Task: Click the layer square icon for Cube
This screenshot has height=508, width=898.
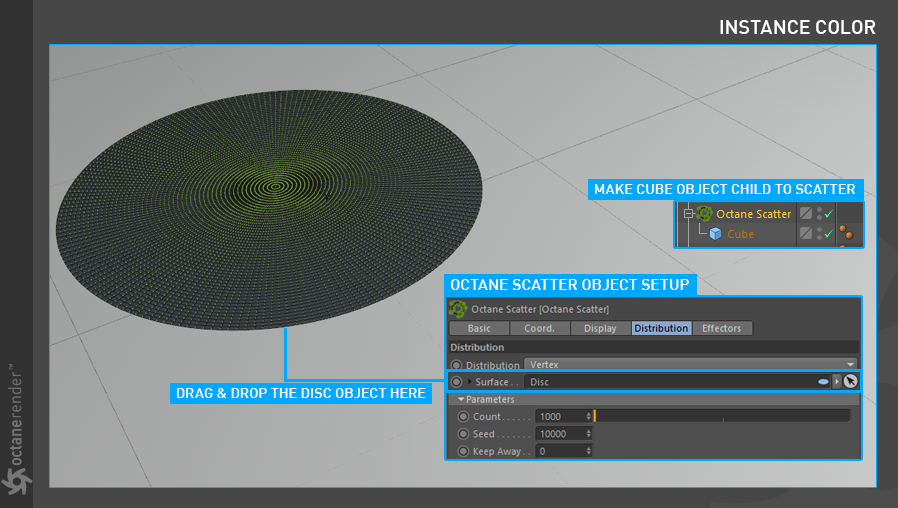Action: [x=806, y=233]
